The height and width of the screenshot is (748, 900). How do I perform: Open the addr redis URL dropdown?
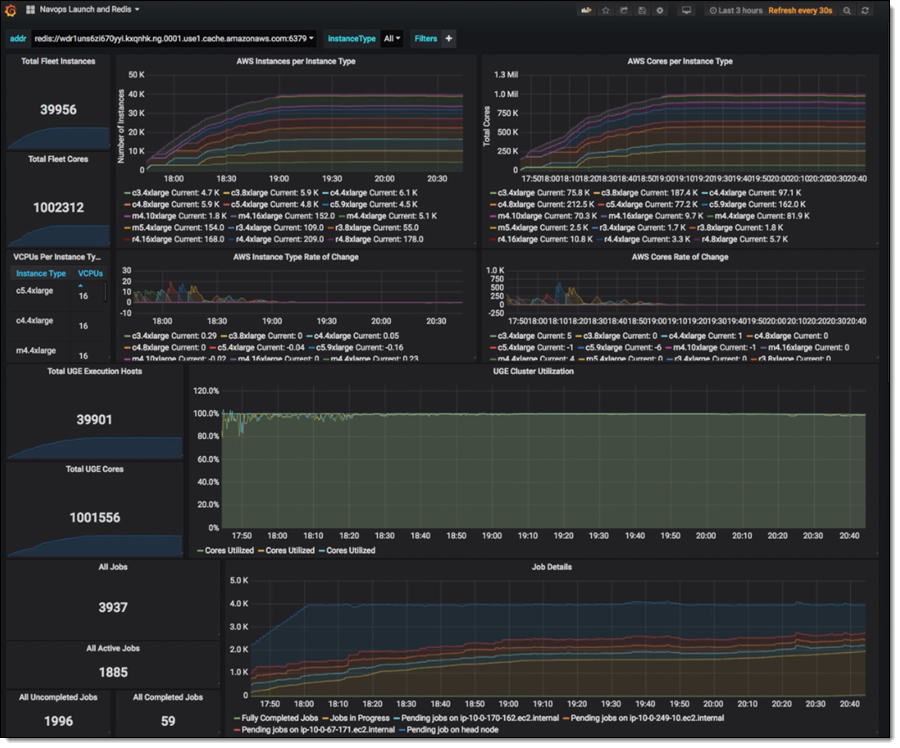tap(174, 39)
